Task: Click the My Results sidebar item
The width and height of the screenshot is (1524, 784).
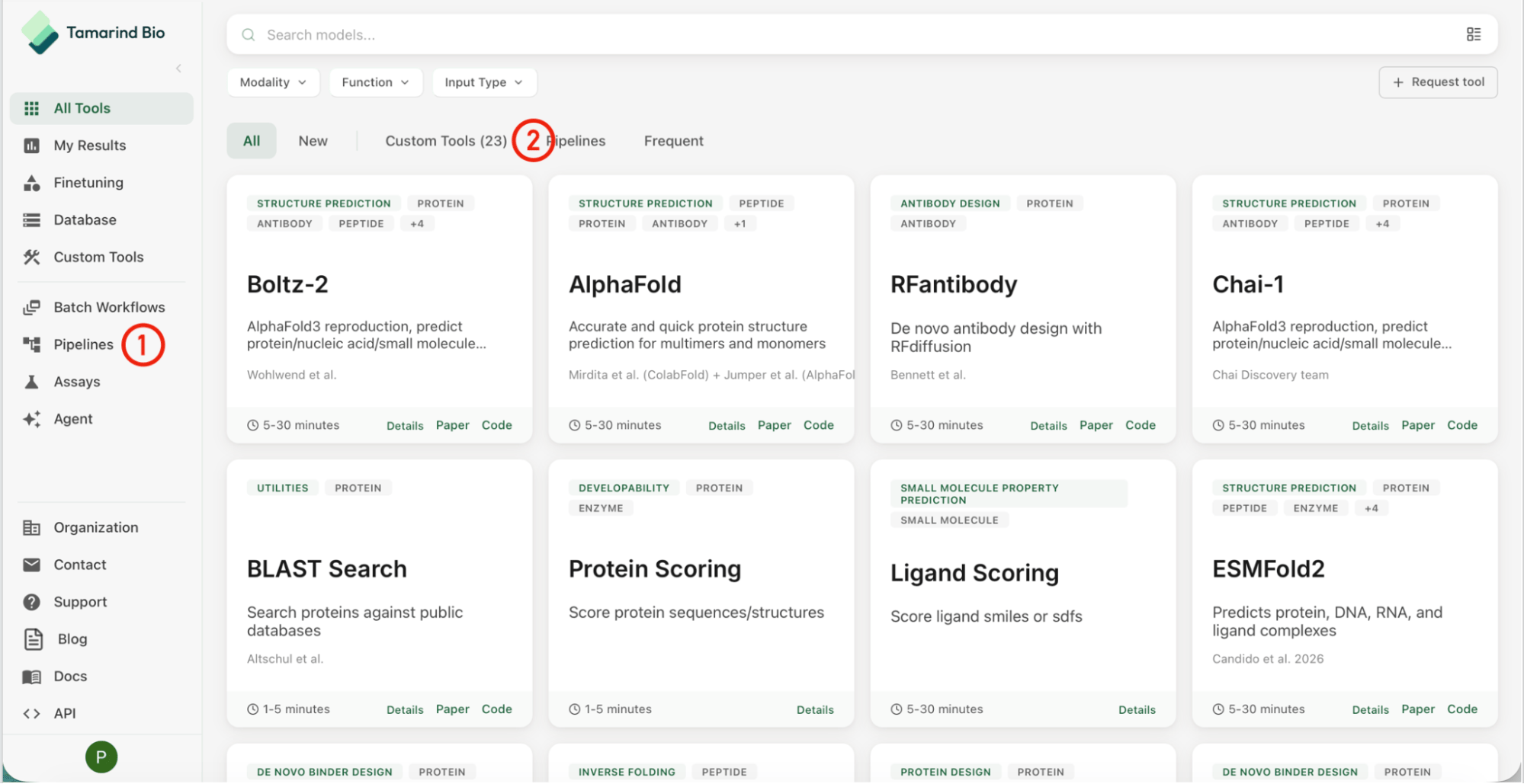Action: pyautogui.click(x=101, y=146)
